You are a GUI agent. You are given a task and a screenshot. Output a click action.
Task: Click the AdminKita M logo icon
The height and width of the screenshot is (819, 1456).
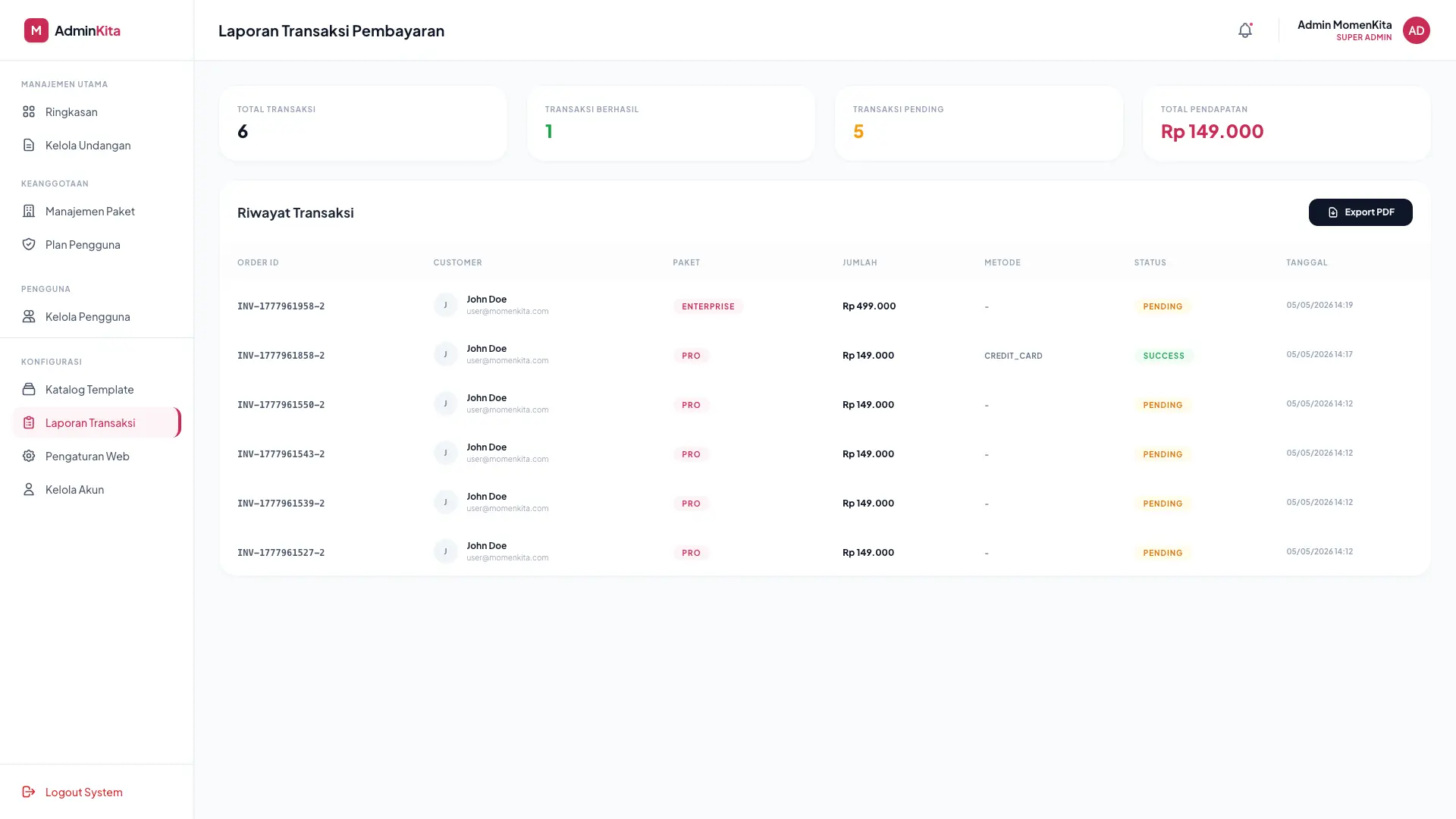tap(36, 30)
